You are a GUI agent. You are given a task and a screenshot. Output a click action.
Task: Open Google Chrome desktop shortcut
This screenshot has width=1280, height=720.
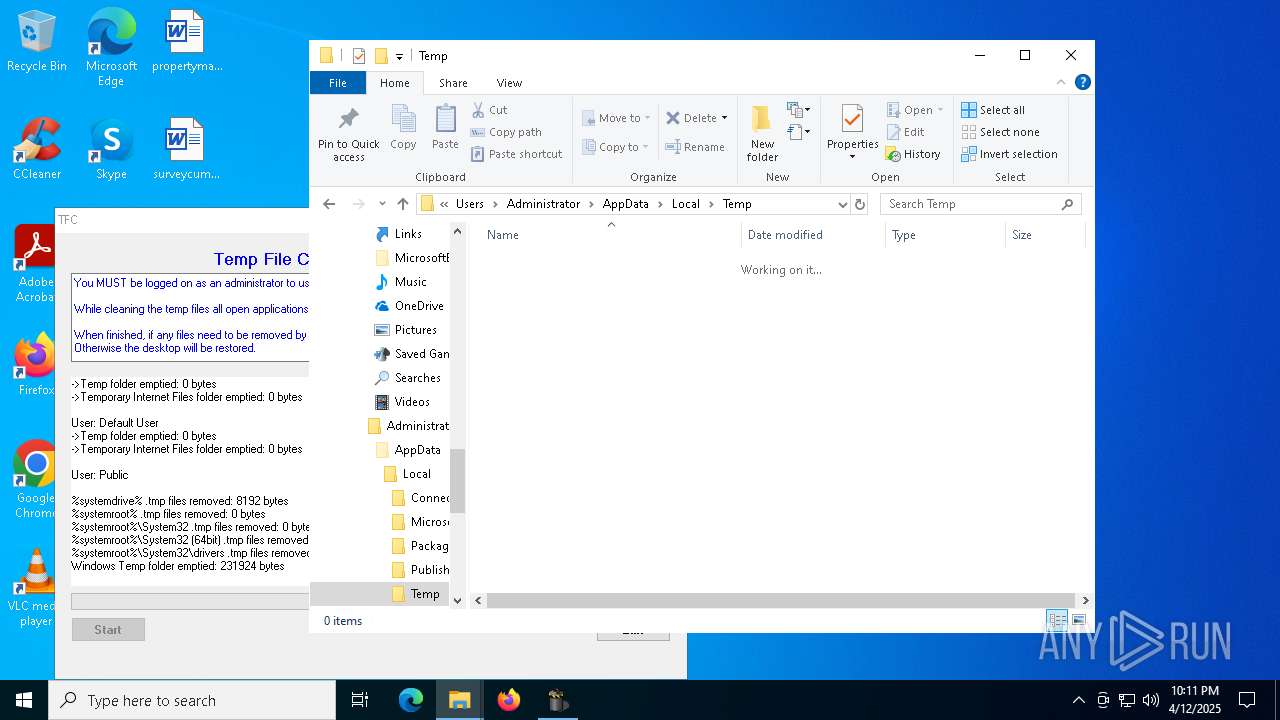click(36, 480)
